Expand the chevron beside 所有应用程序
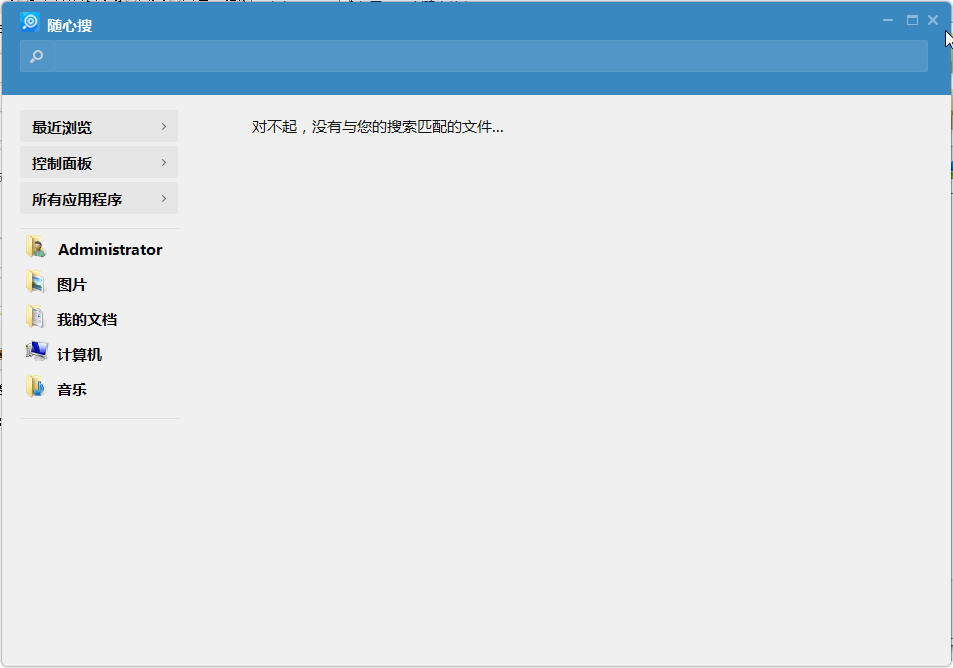This screenshot has width=953, height=668. click(x=163, y=198)
